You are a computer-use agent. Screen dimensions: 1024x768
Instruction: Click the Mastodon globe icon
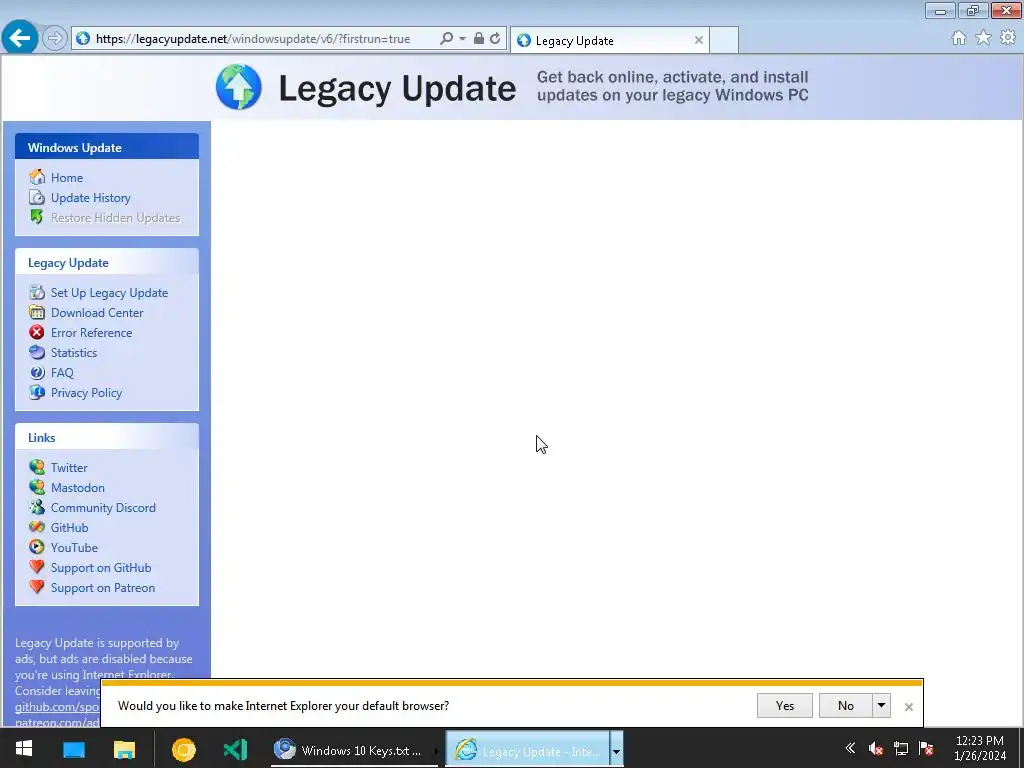coord(37,487)
